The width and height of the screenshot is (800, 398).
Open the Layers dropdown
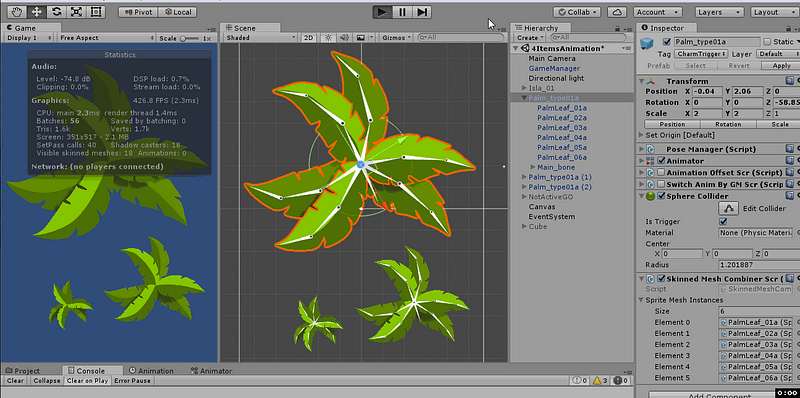tap(714, 12)
